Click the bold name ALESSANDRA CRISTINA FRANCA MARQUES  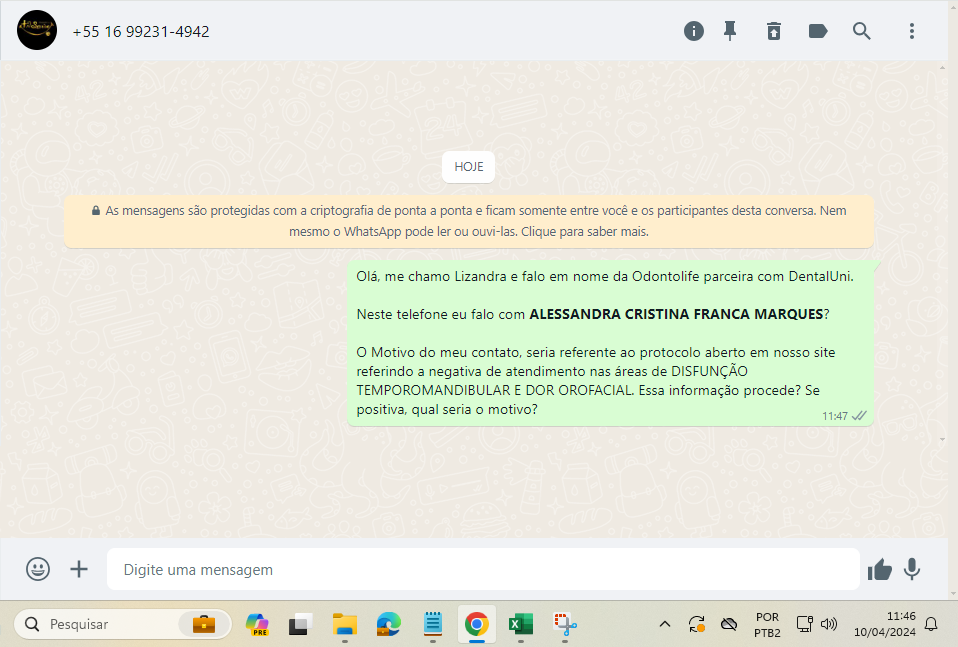pyautogui.click(x=676, y=314)
